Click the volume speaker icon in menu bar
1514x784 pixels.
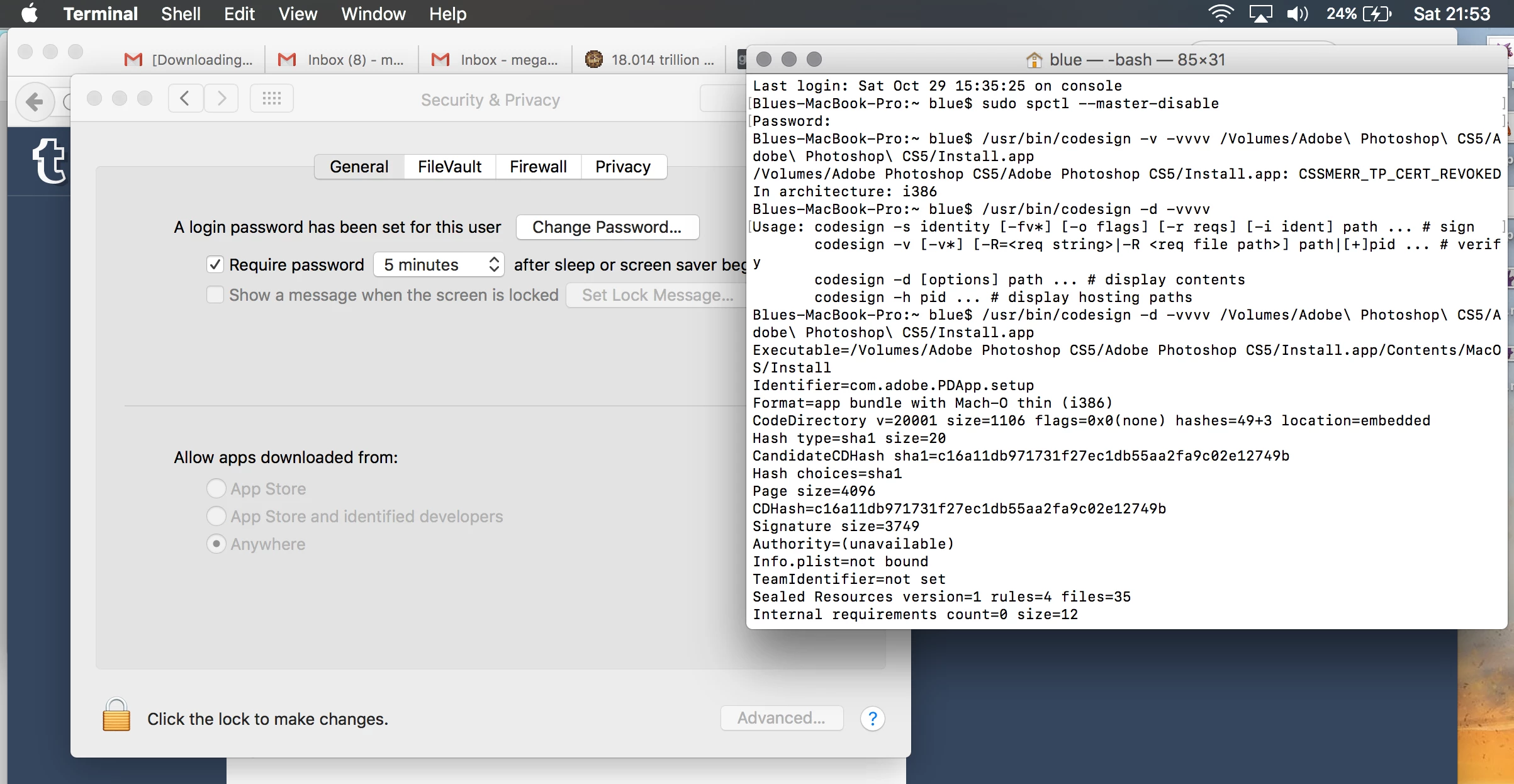[x=1296, y=14]
